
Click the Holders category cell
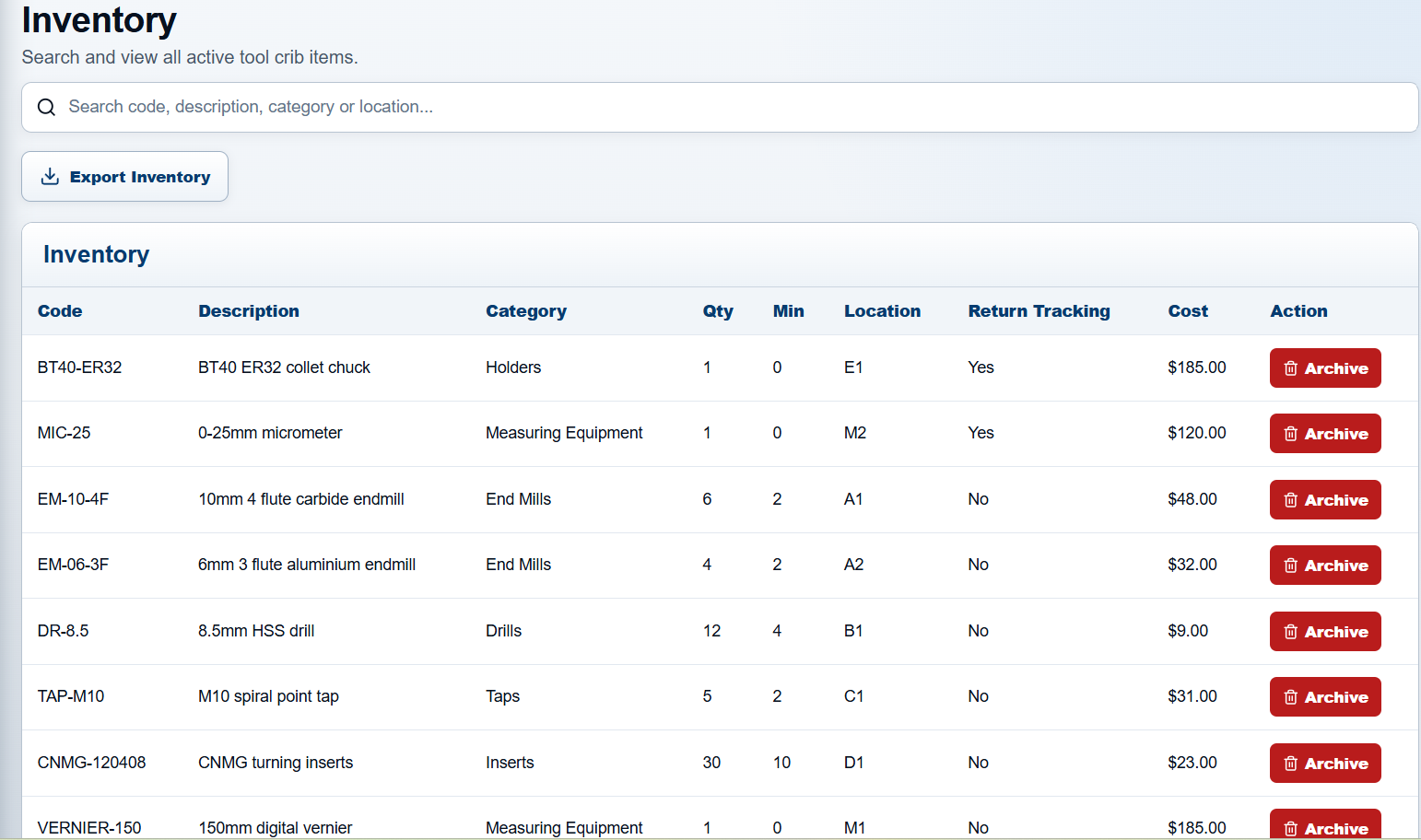(x=513, y=367)
